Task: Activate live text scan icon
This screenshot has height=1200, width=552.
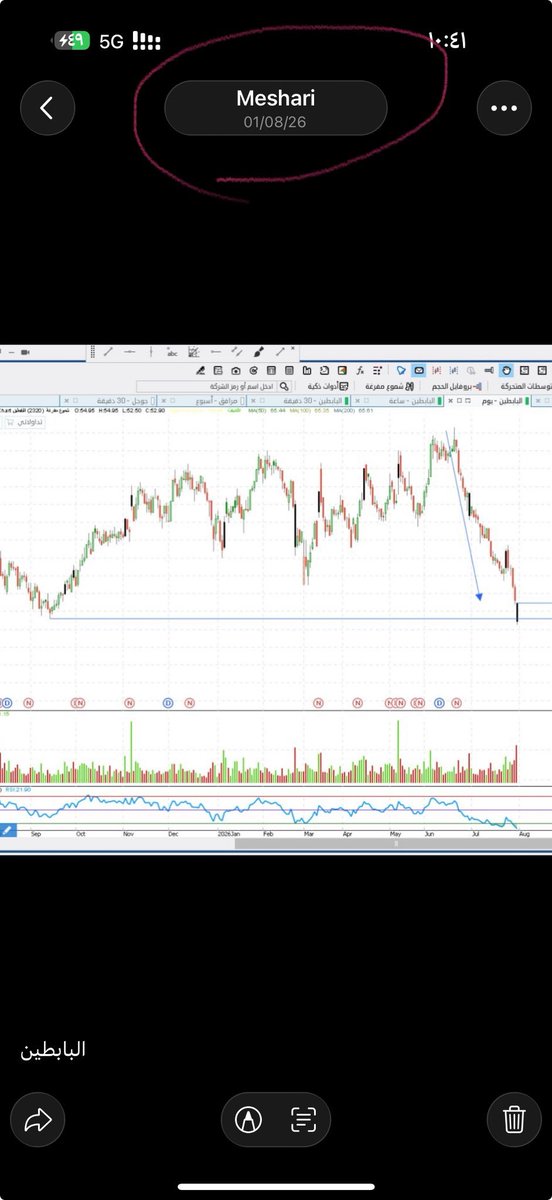Action: pyautogui.click(x=303, y=1120)
